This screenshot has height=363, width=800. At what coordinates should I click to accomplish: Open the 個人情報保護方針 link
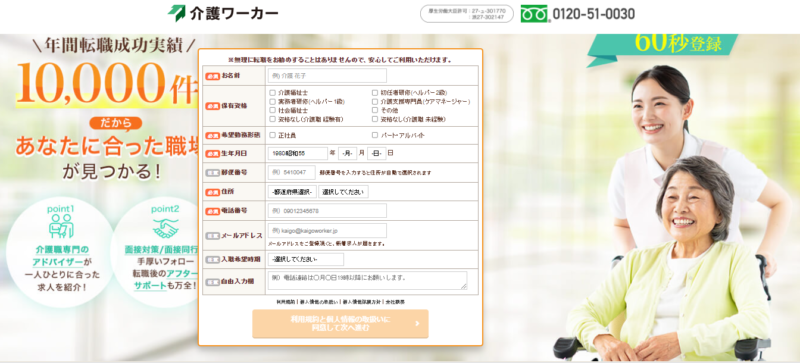(362, 302)
